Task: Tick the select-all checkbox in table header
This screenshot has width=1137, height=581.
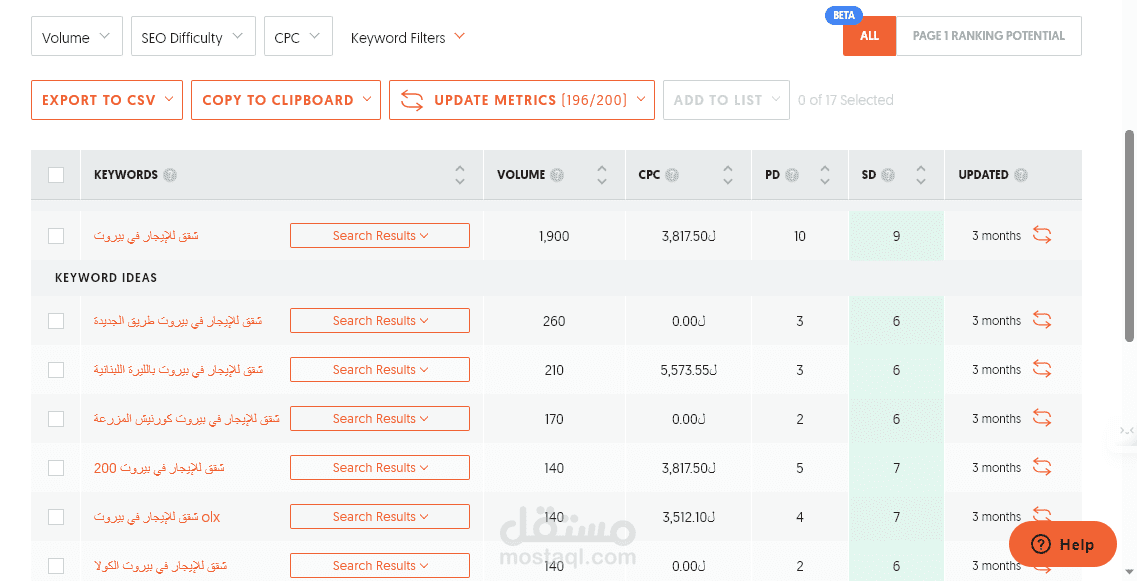Action: pos(56,175)
